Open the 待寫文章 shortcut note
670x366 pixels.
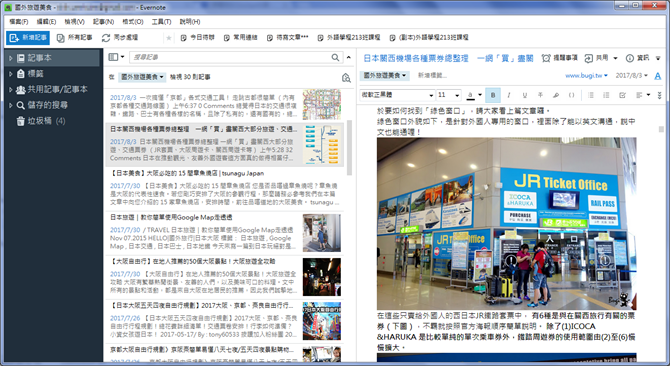(288, 38)
